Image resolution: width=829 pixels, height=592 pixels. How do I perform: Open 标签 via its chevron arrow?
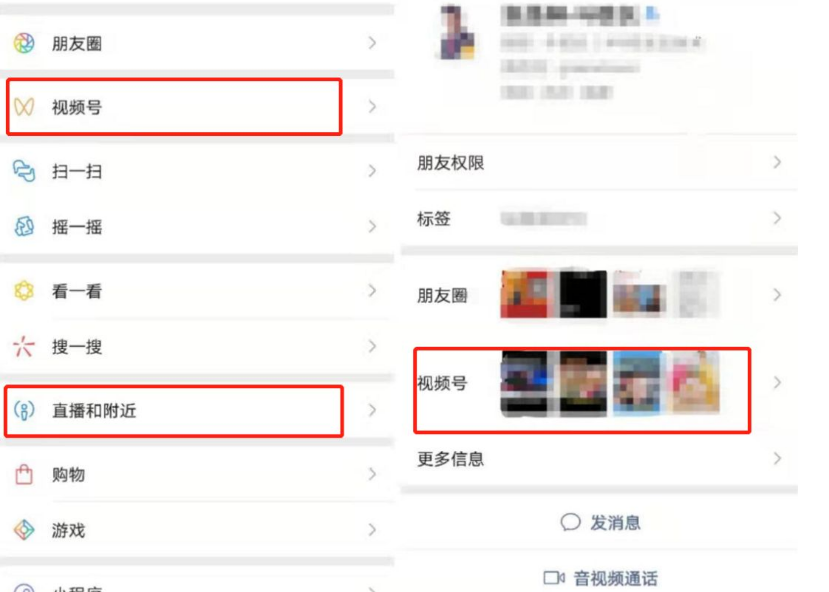pos(777,218)
